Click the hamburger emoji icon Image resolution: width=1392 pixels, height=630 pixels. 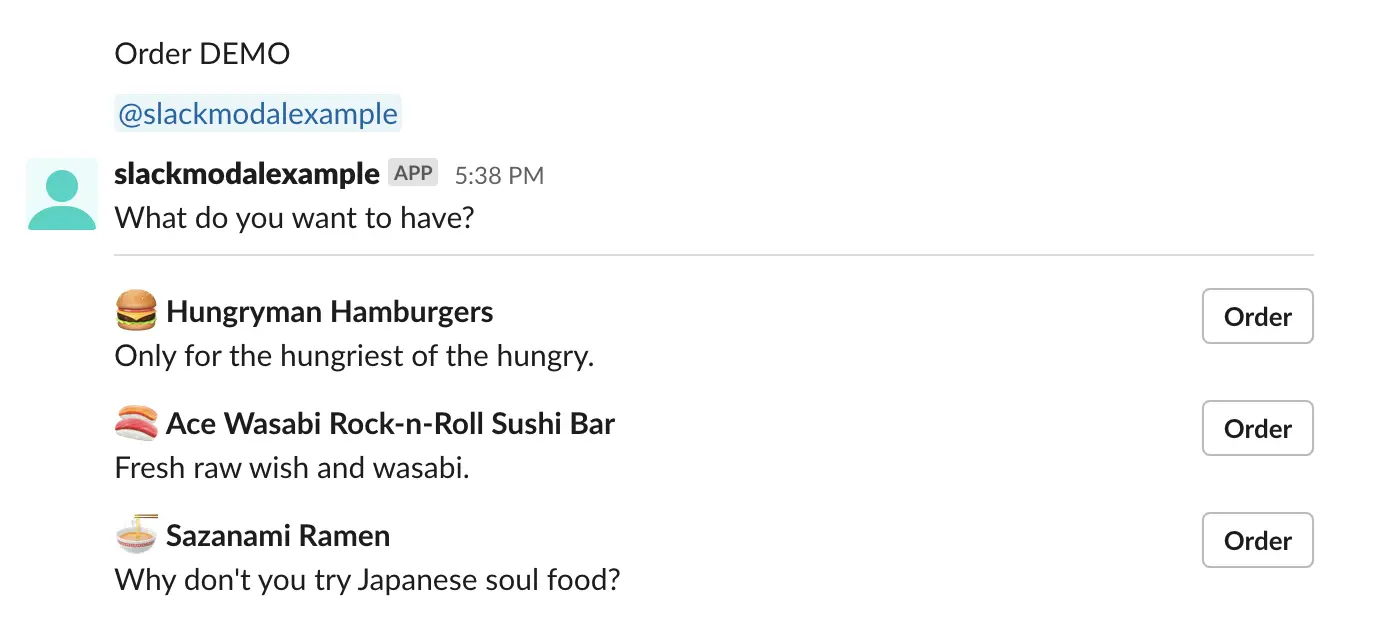coord(136,311)
